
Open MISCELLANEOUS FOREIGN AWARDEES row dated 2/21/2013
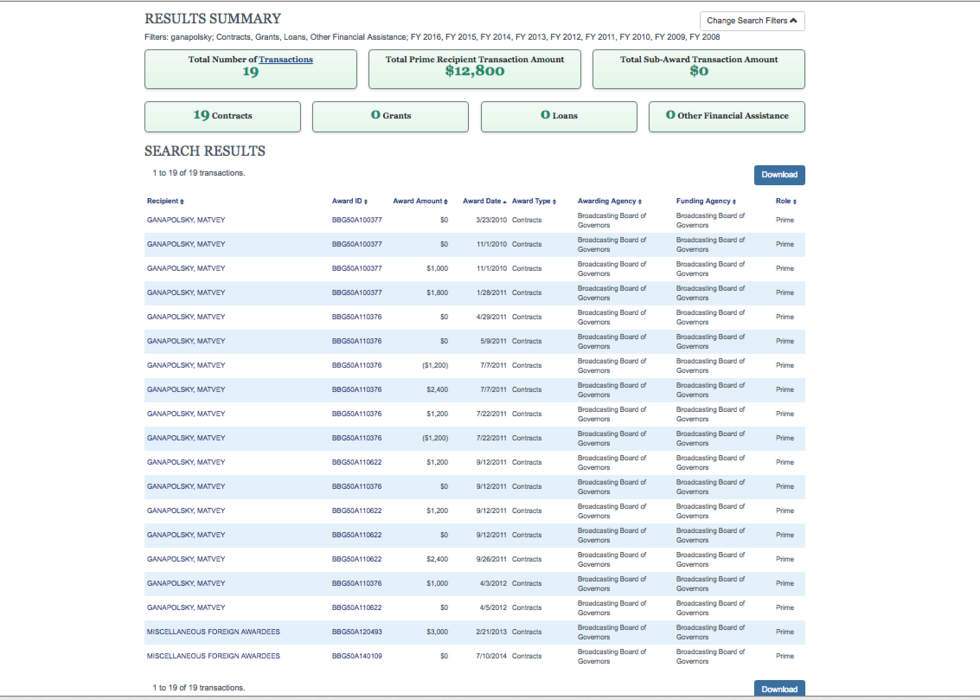[213, 632]
